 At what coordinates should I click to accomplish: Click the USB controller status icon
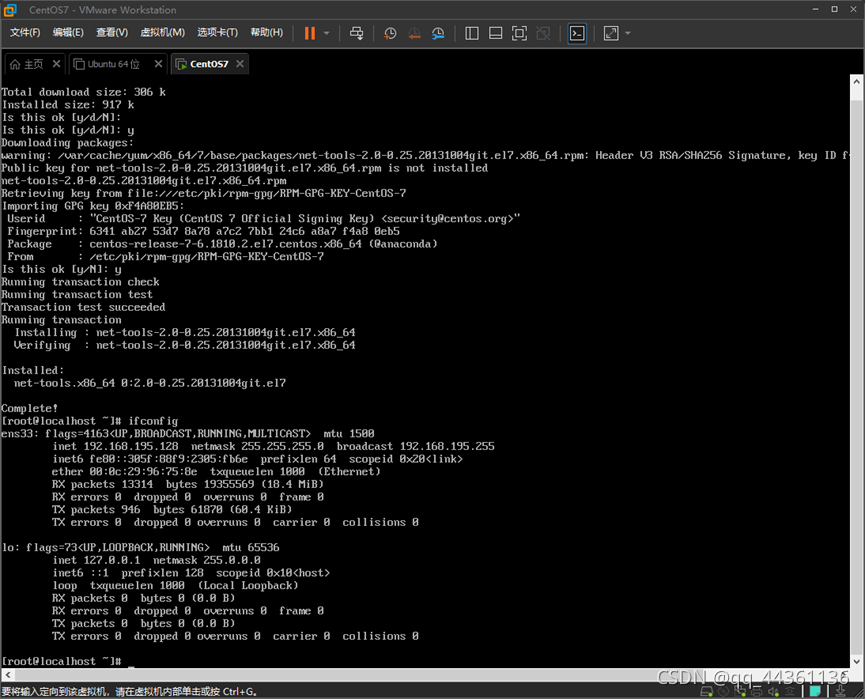pyautogui.click(x=790, y=691)
